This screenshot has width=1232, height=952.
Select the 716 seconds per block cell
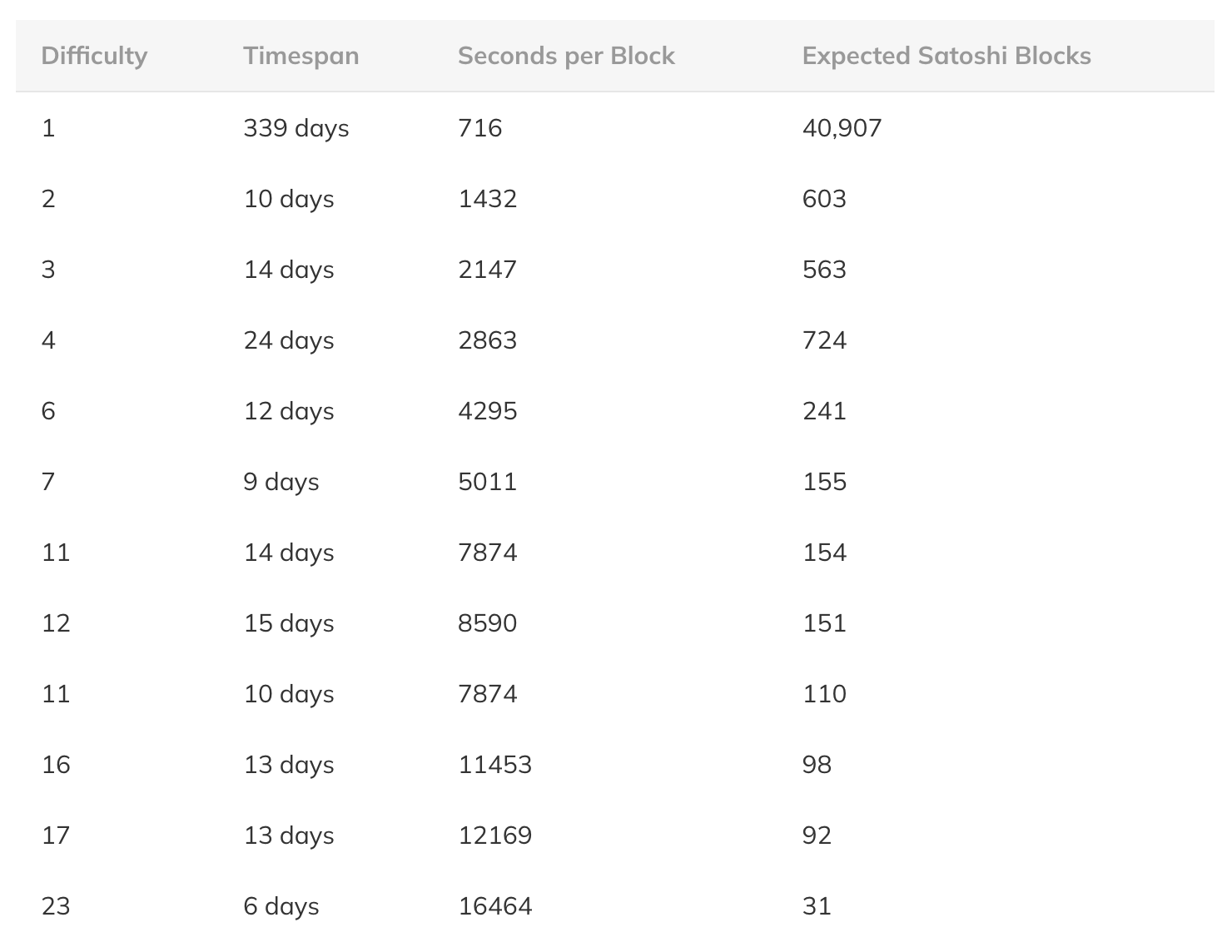click(x=479, y=128)
